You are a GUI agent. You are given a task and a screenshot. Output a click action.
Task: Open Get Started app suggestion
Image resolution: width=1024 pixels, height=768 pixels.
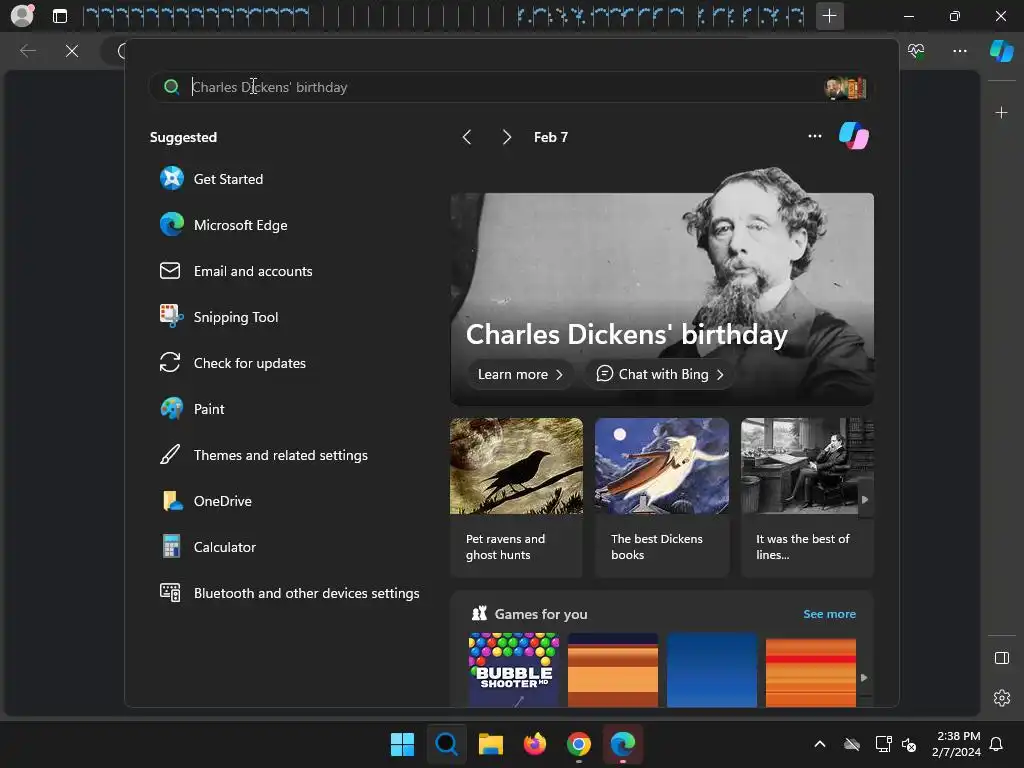pyautogui.click(x=212, y=179)
